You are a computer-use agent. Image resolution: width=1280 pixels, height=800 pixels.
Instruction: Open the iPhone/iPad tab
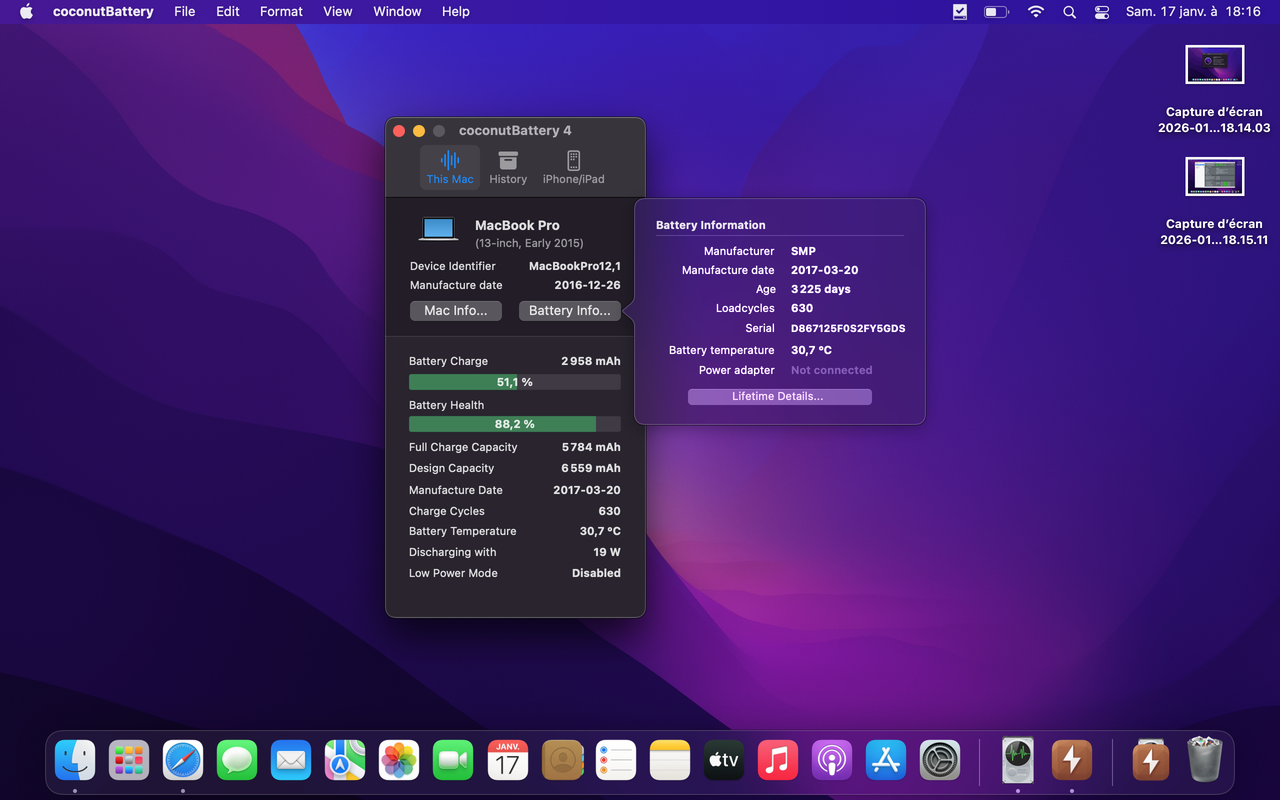573,168
